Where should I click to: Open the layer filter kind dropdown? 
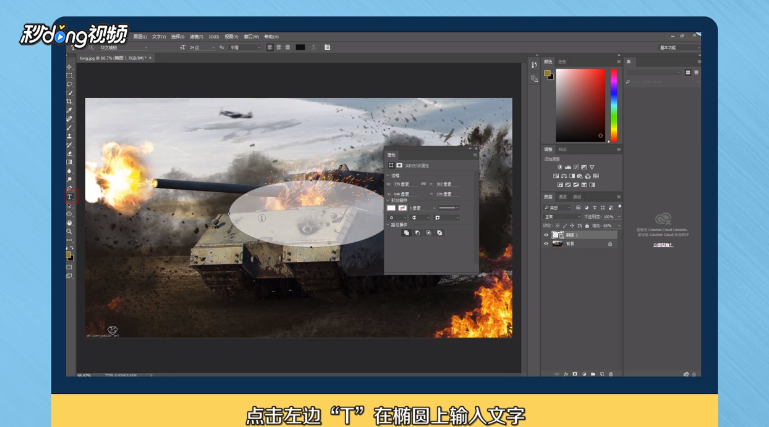[x=557, y=207]
